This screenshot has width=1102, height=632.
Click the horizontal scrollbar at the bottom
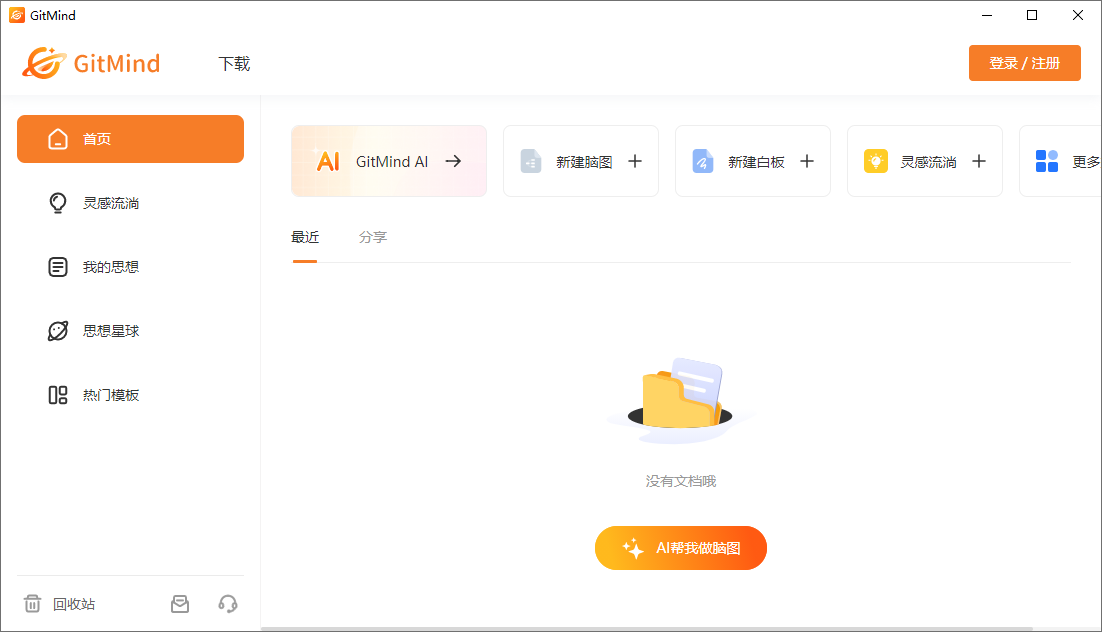[647, 628]
